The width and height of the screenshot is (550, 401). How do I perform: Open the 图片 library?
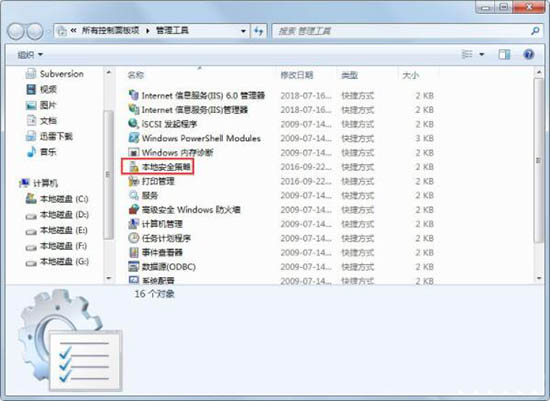[41, 105]
